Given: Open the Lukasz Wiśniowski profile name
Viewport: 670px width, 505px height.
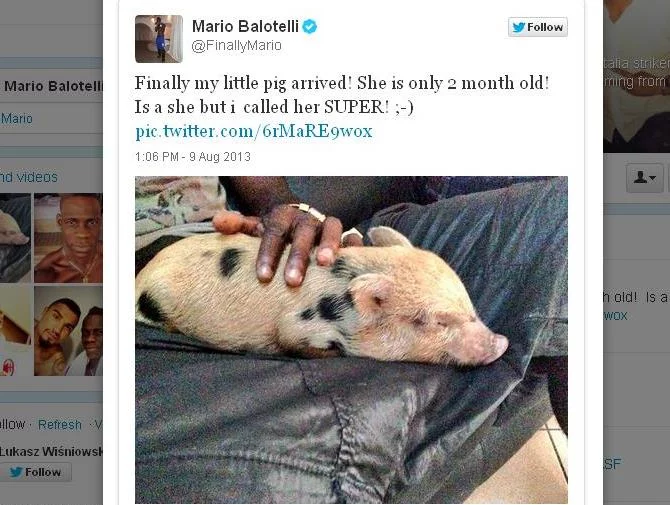Looking at the screenshot, I should (51, 451).
